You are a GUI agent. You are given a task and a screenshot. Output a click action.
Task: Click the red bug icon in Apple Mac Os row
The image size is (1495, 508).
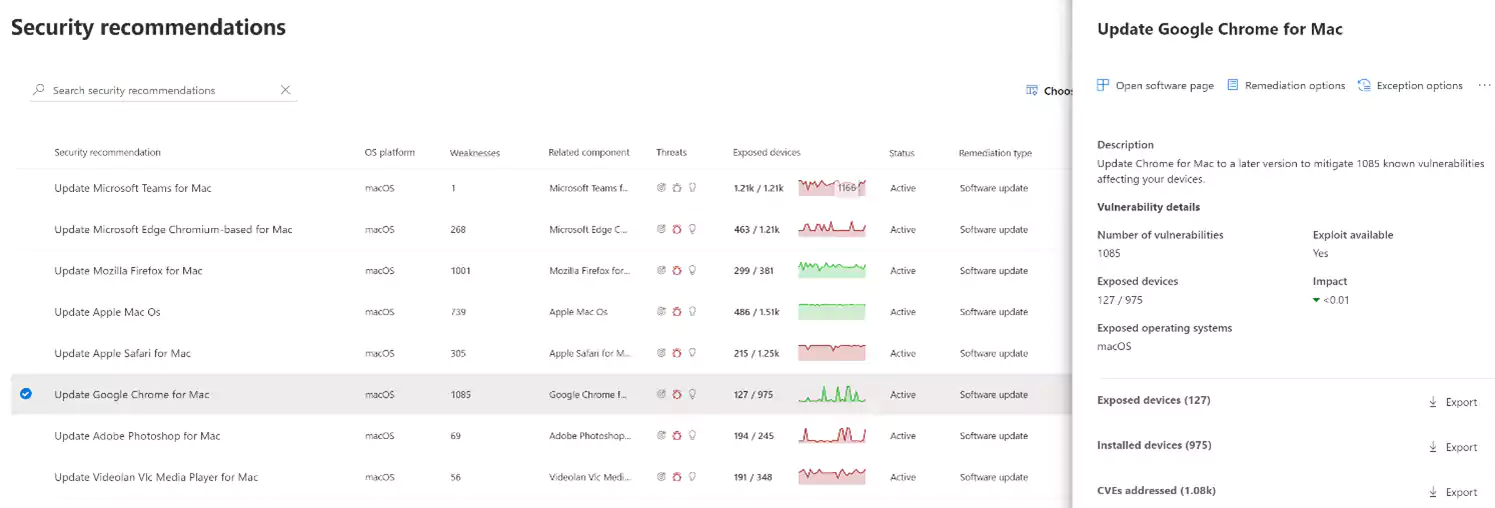[676, 312]
